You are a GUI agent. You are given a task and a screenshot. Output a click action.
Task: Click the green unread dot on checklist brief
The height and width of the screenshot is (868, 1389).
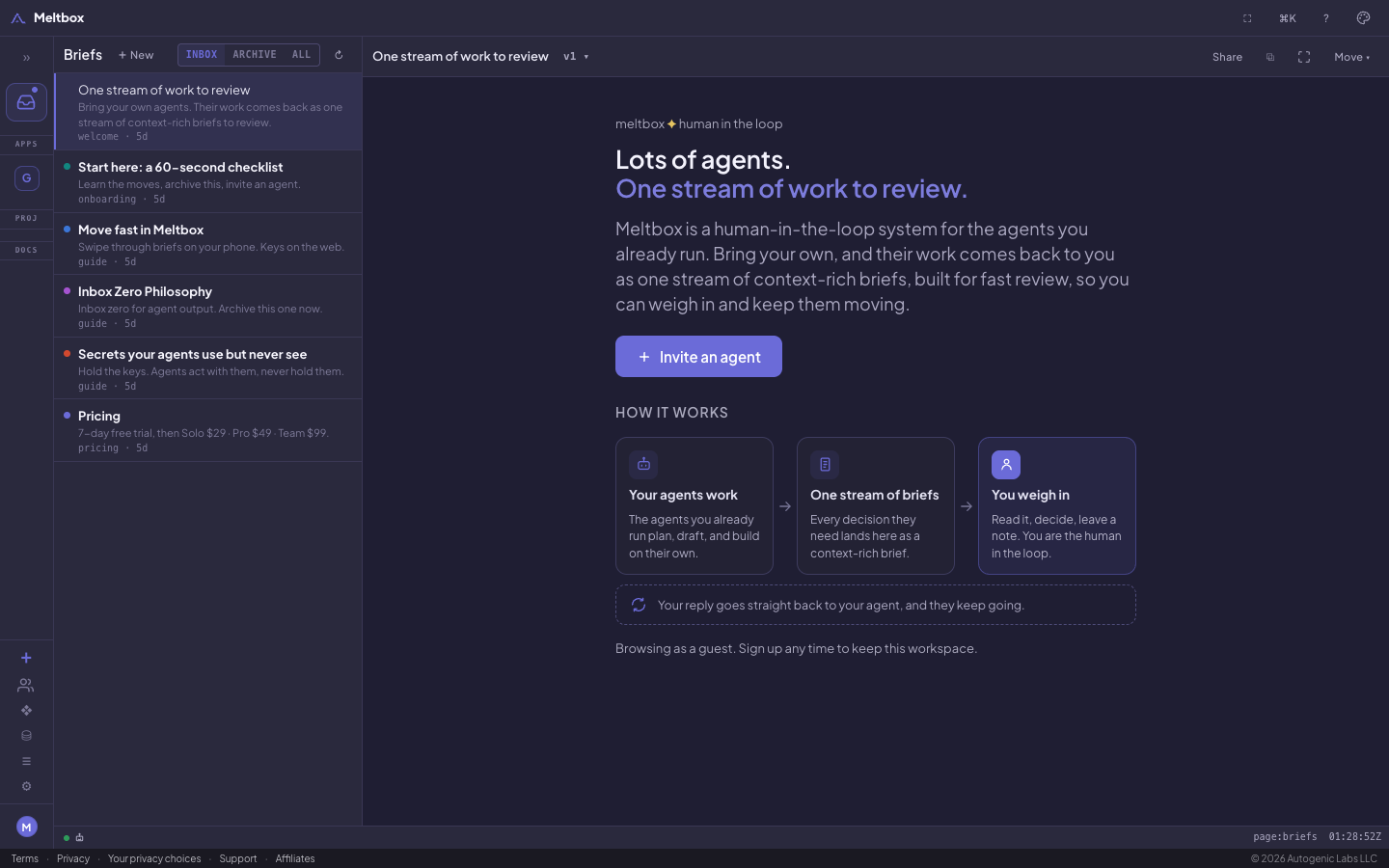(x=67, y=167)
